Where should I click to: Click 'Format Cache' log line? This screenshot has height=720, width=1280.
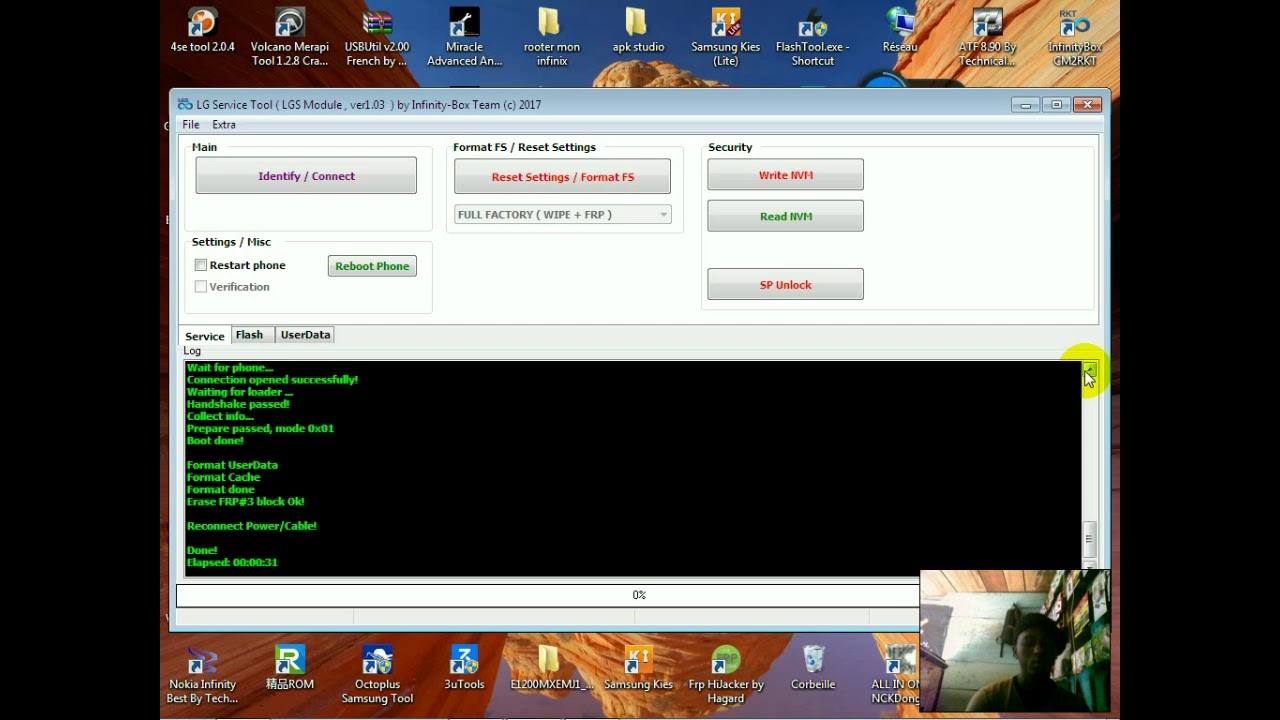(x=223, y=478)
